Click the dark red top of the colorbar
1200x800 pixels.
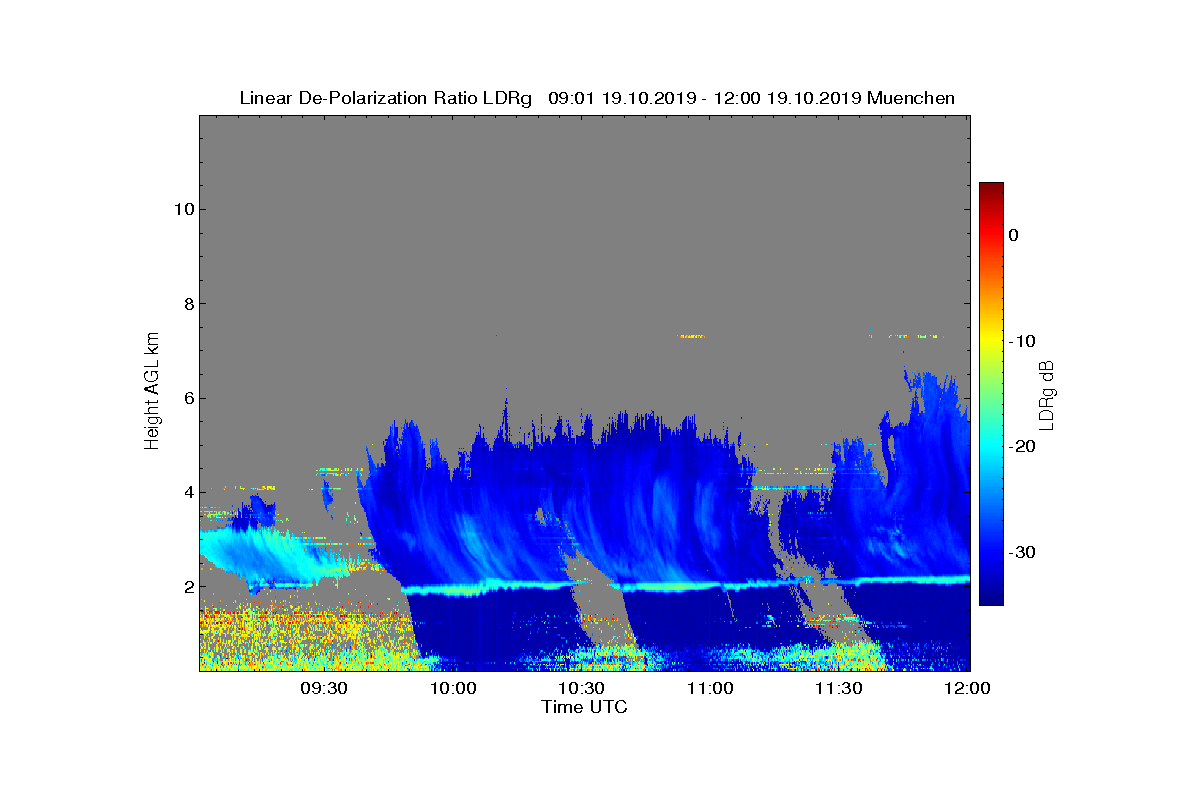(x=991, y=188)
